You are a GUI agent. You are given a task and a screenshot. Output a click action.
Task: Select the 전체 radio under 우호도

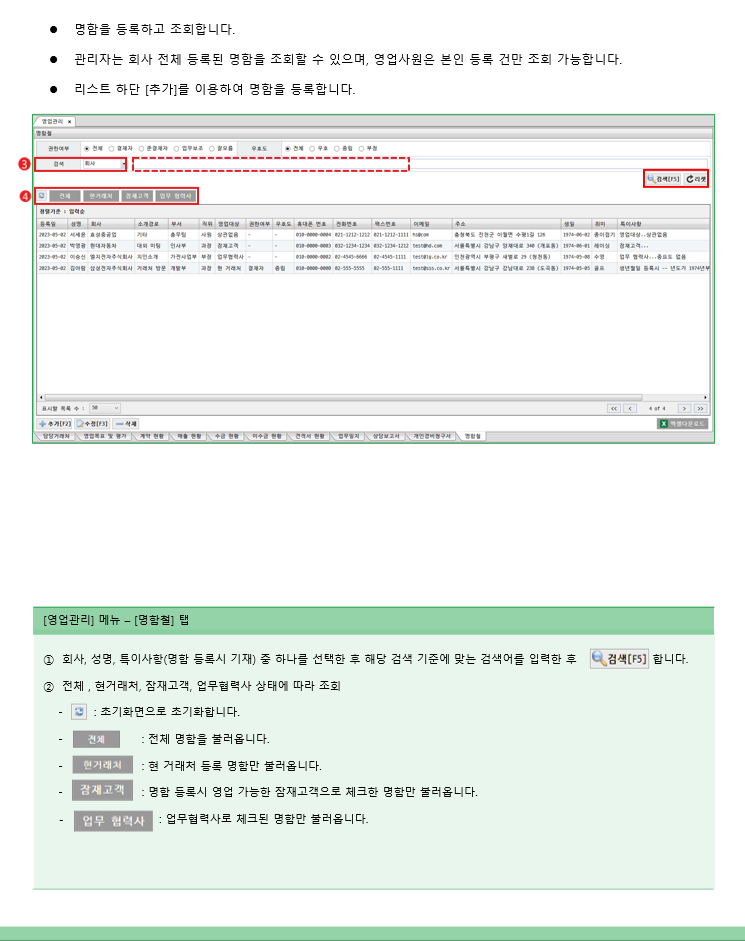(288, 148)
